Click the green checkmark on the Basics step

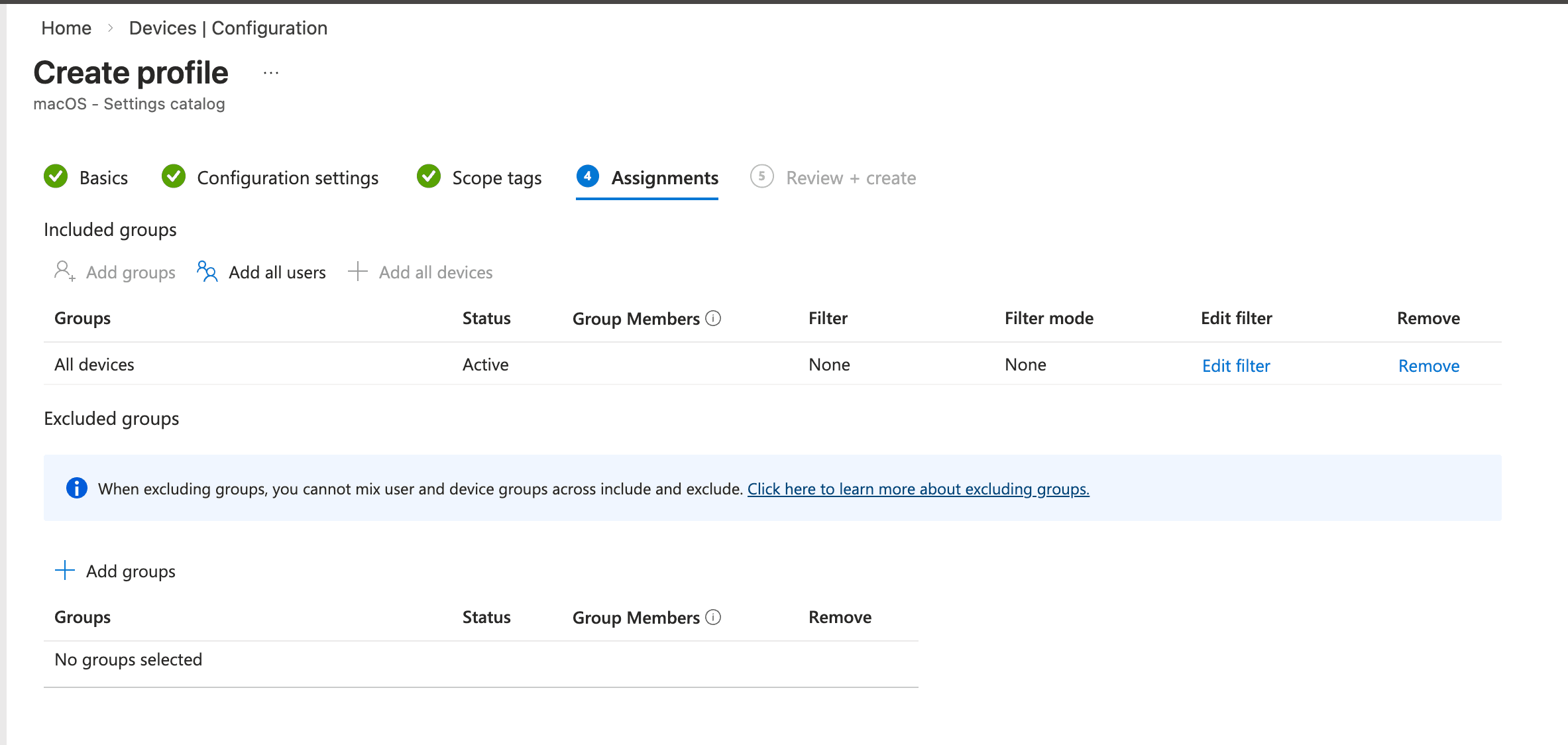point(56,177)
